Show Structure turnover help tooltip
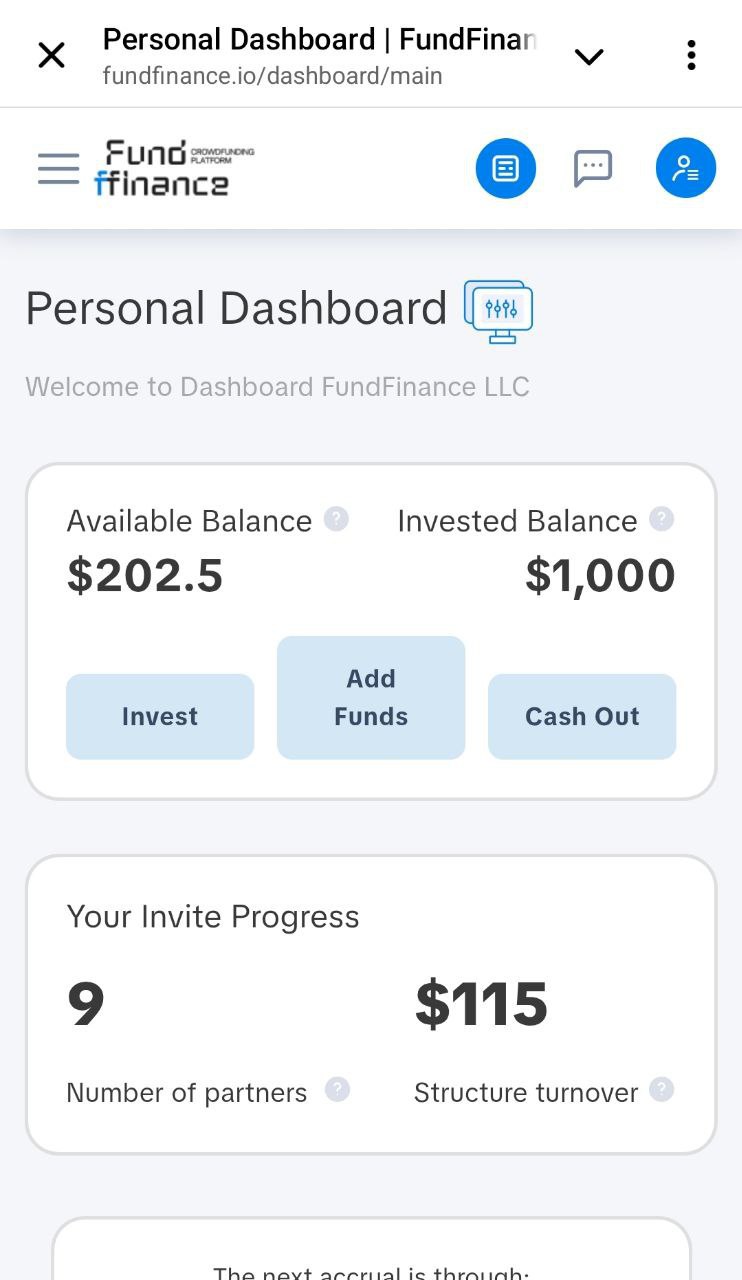The width and height of the screenshot is (742, 1280). click(x=661, y=1089)
